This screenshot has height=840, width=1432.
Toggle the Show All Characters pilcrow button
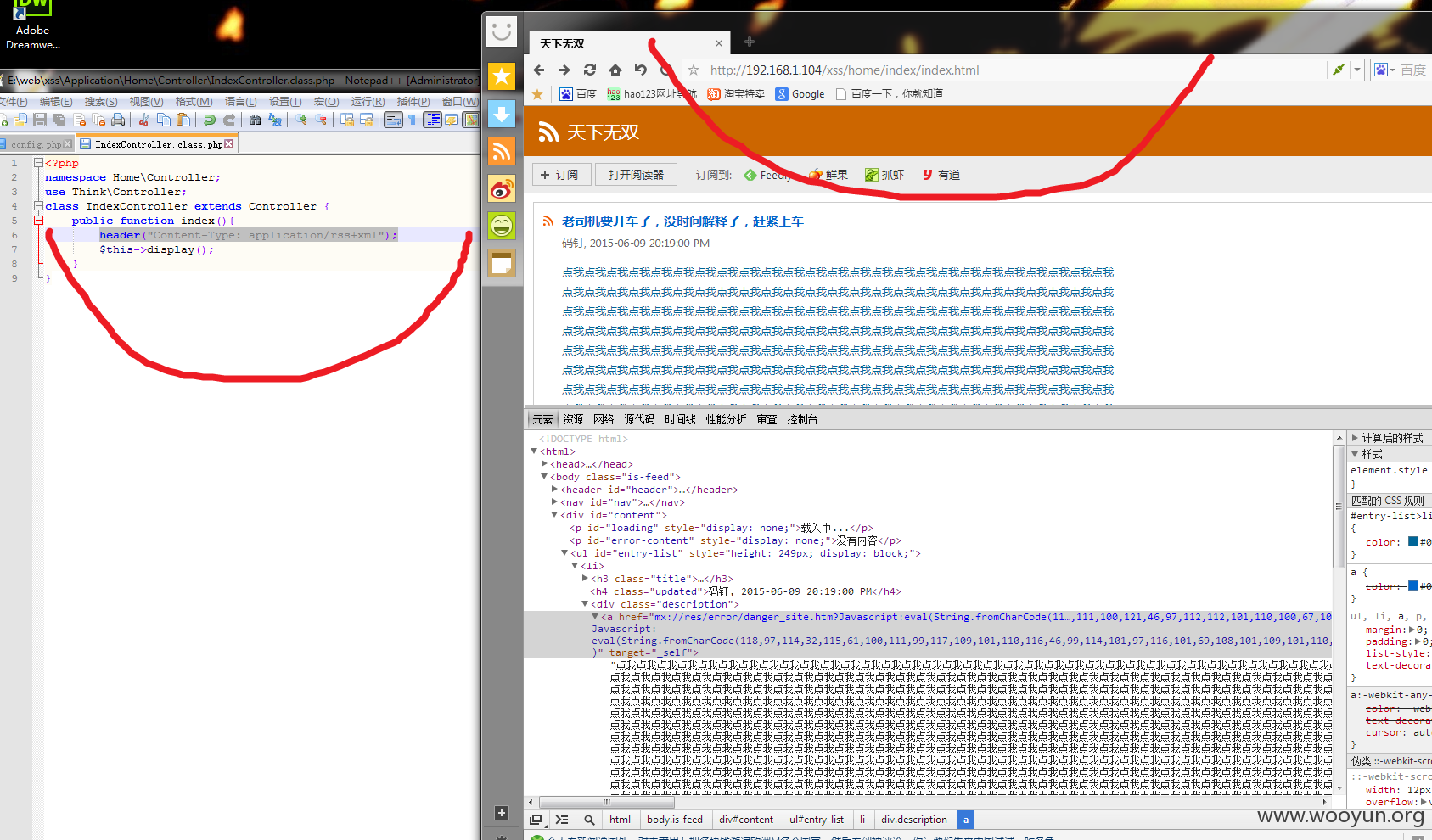tap(413, 120)
